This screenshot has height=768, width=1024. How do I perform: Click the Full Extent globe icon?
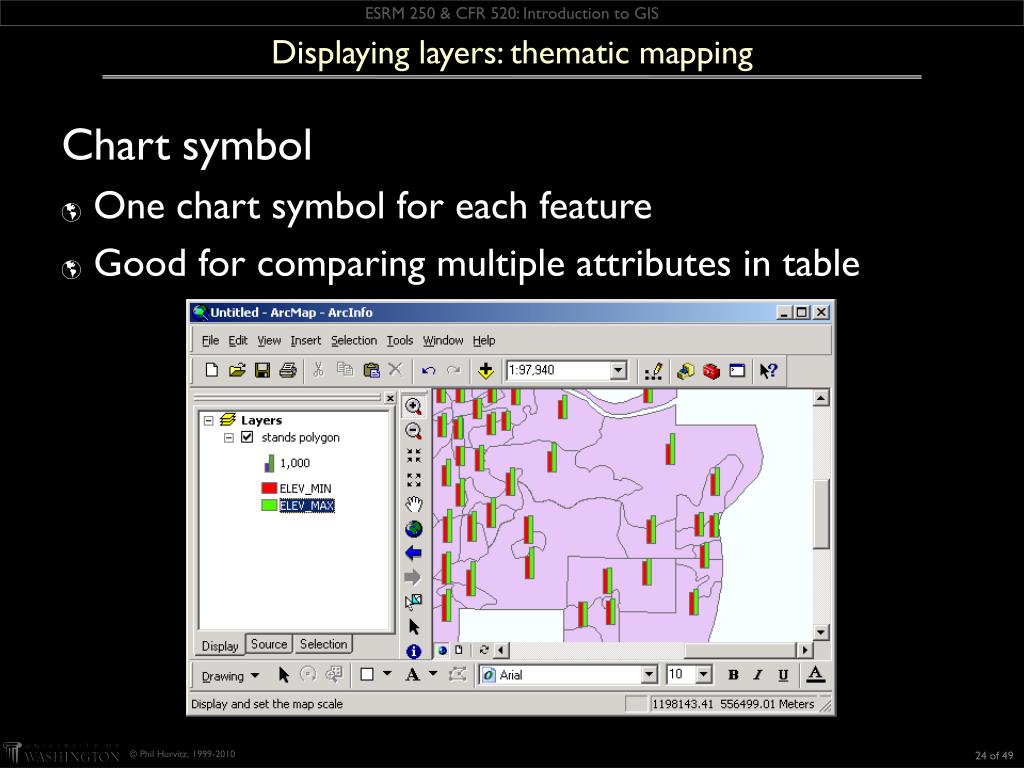[x=413, y=529]
